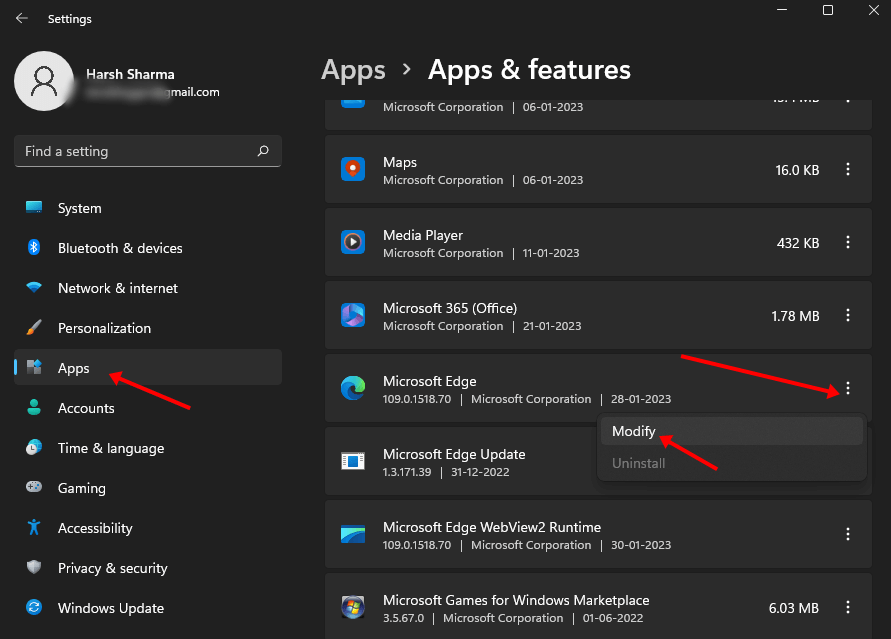Open Personalization settings
Viewport: 891px width, 639px height.
click(x=104, y=328)
